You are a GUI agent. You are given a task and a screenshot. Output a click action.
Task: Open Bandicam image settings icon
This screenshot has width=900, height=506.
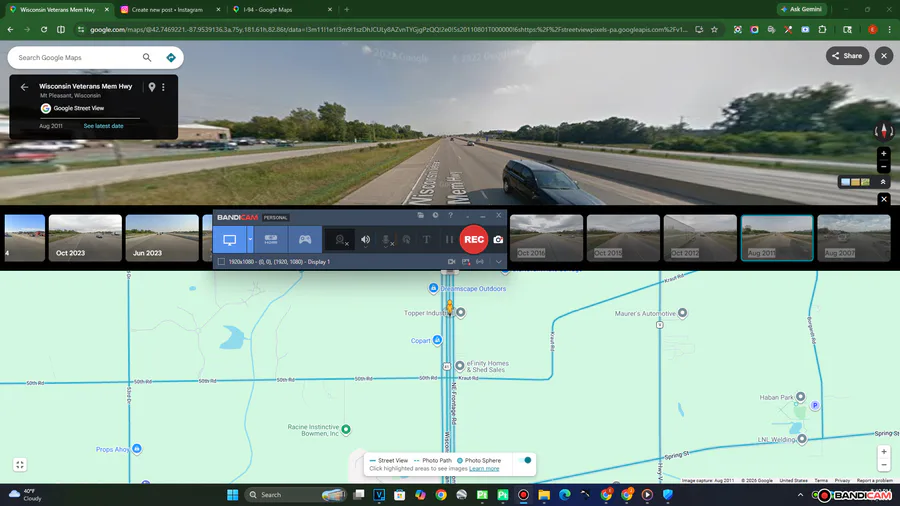coord(466,262)
